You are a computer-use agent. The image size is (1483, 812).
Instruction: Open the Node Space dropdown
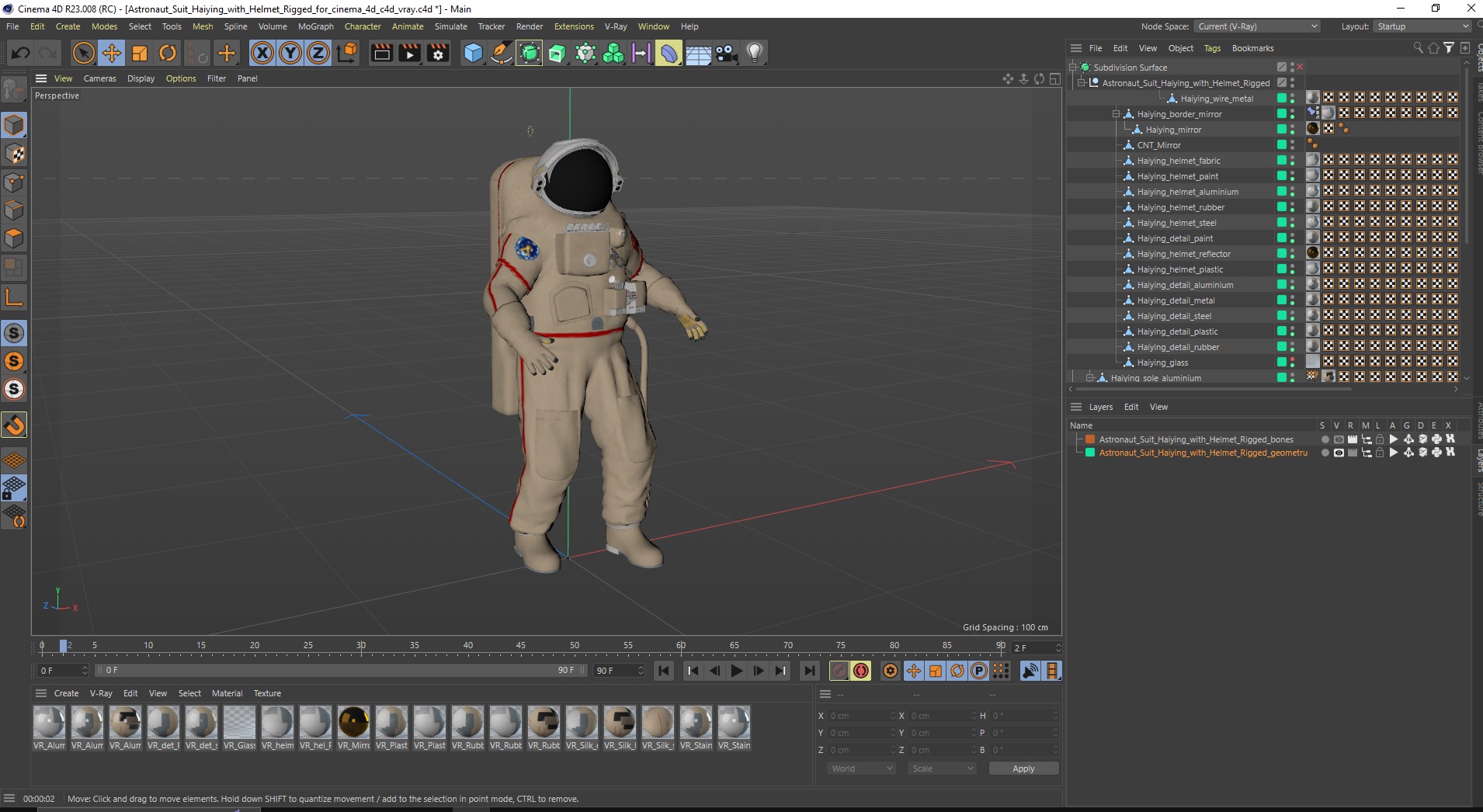tap(1257, 26)
